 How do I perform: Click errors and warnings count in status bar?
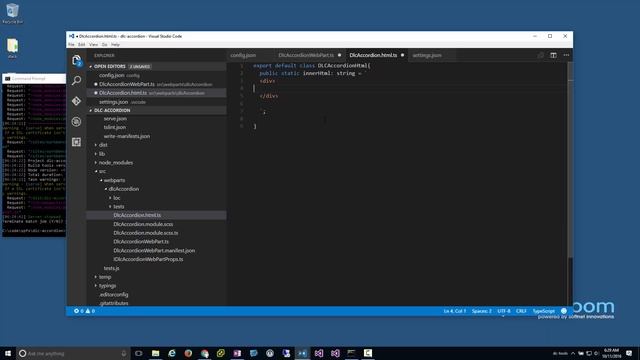coord(84,311)
